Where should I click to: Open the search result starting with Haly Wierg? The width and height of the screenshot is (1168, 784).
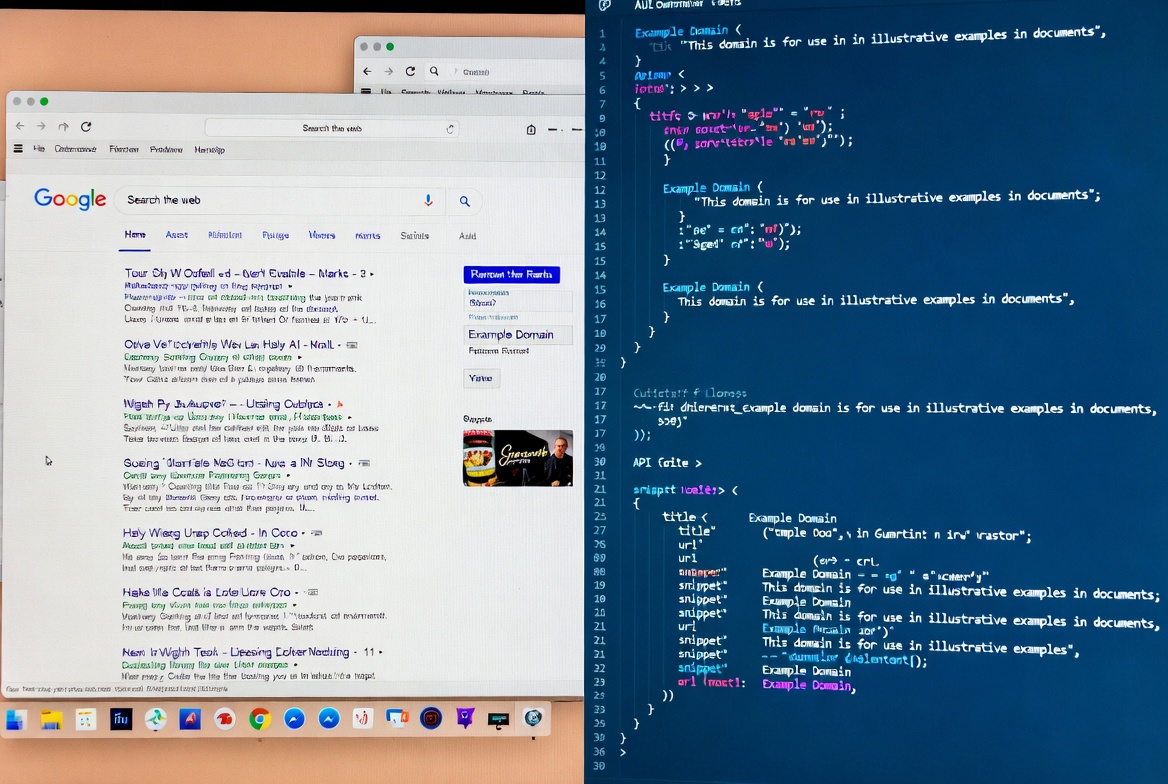[210, 533]
